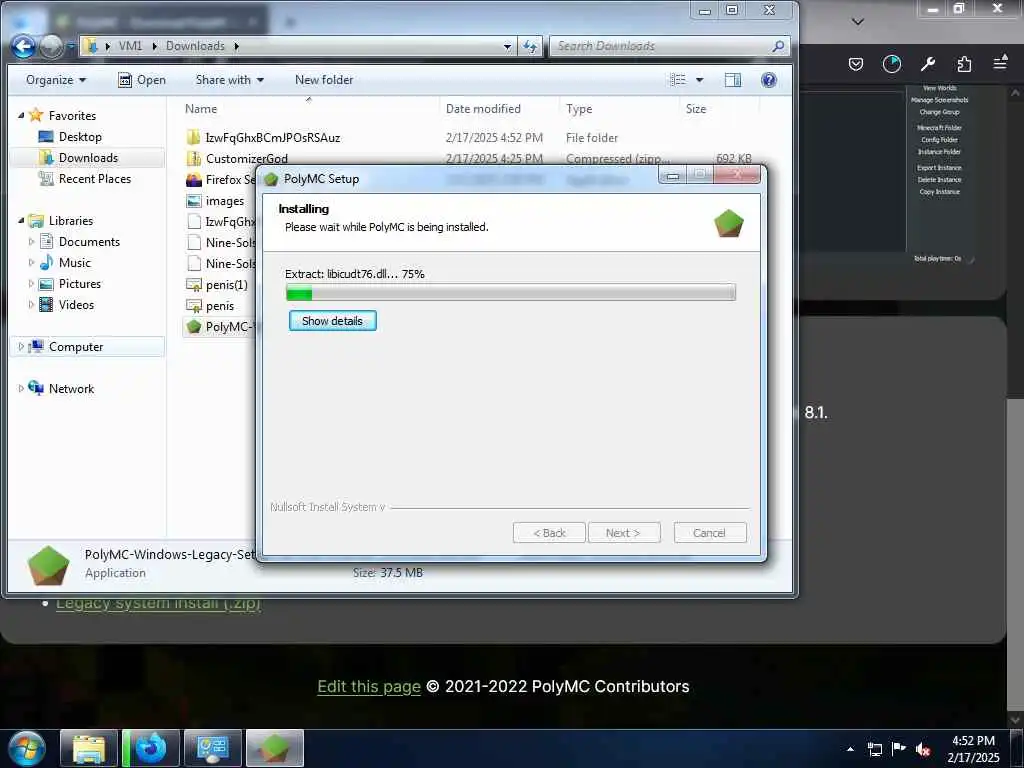The height and width of the screenshot is (768, 1024).
Task: Sort by the Date modified column
Action: (x=483, y=109)
